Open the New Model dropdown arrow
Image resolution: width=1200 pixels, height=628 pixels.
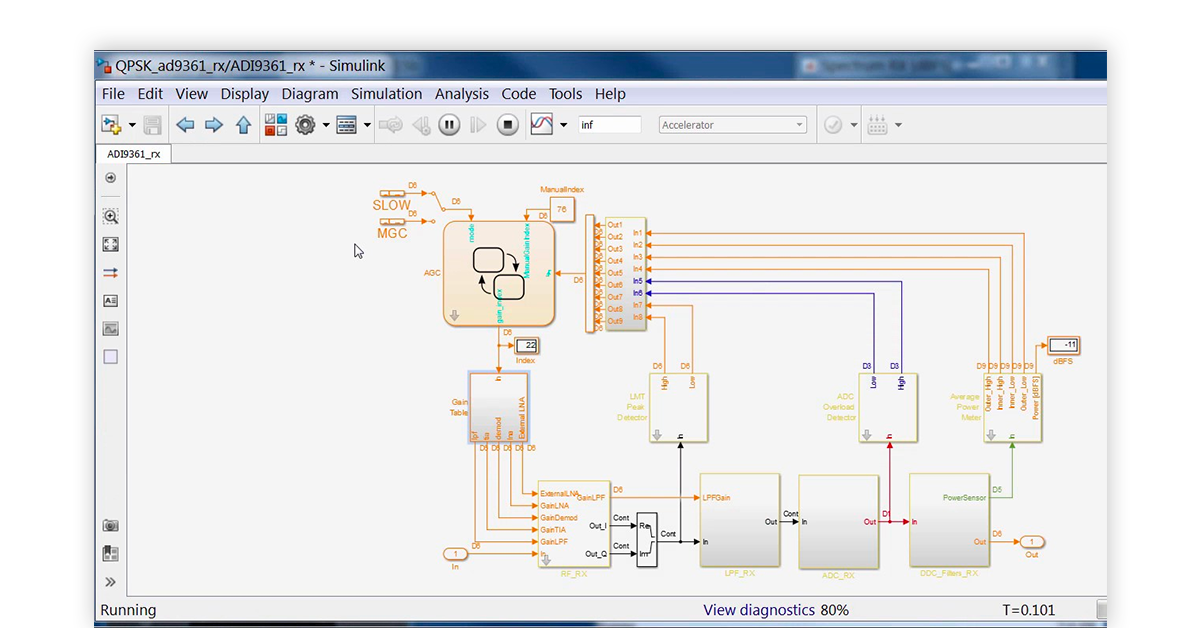132,126
